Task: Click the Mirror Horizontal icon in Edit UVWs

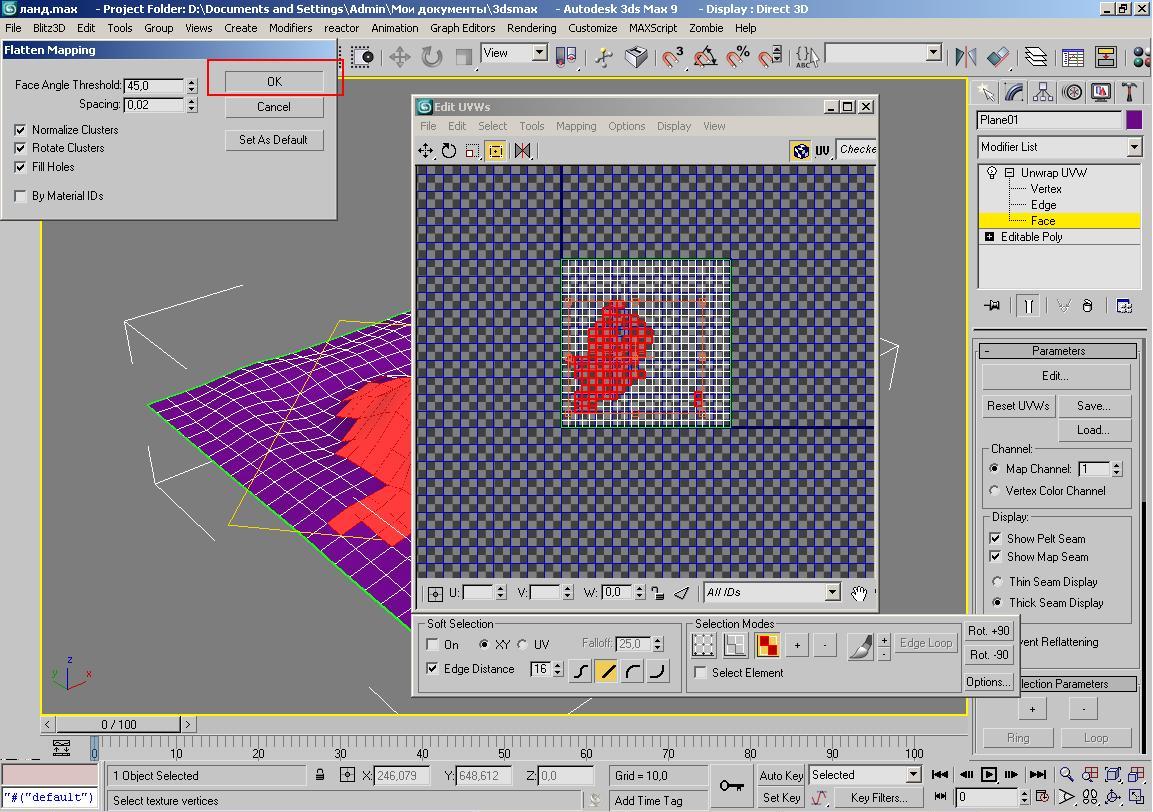Action: click(x=522, y=151)
